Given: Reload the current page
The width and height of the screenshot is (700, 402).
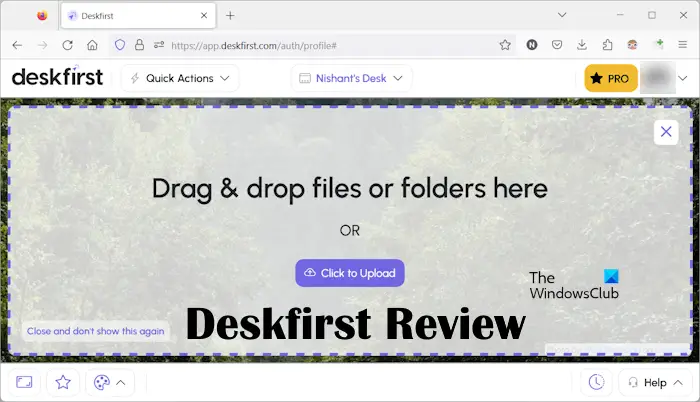Looking at the screenshot, I should [67, 45].
